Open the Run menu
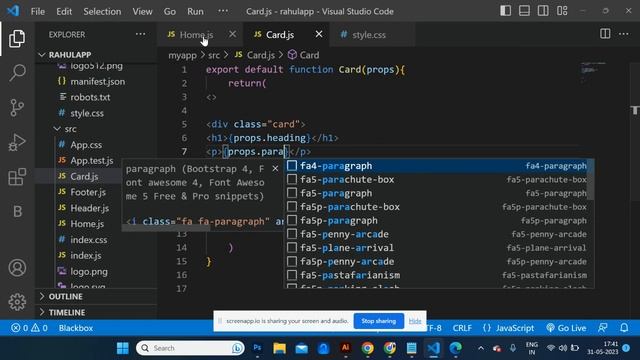This screenshot has height=360, width=640. (195, 11)
